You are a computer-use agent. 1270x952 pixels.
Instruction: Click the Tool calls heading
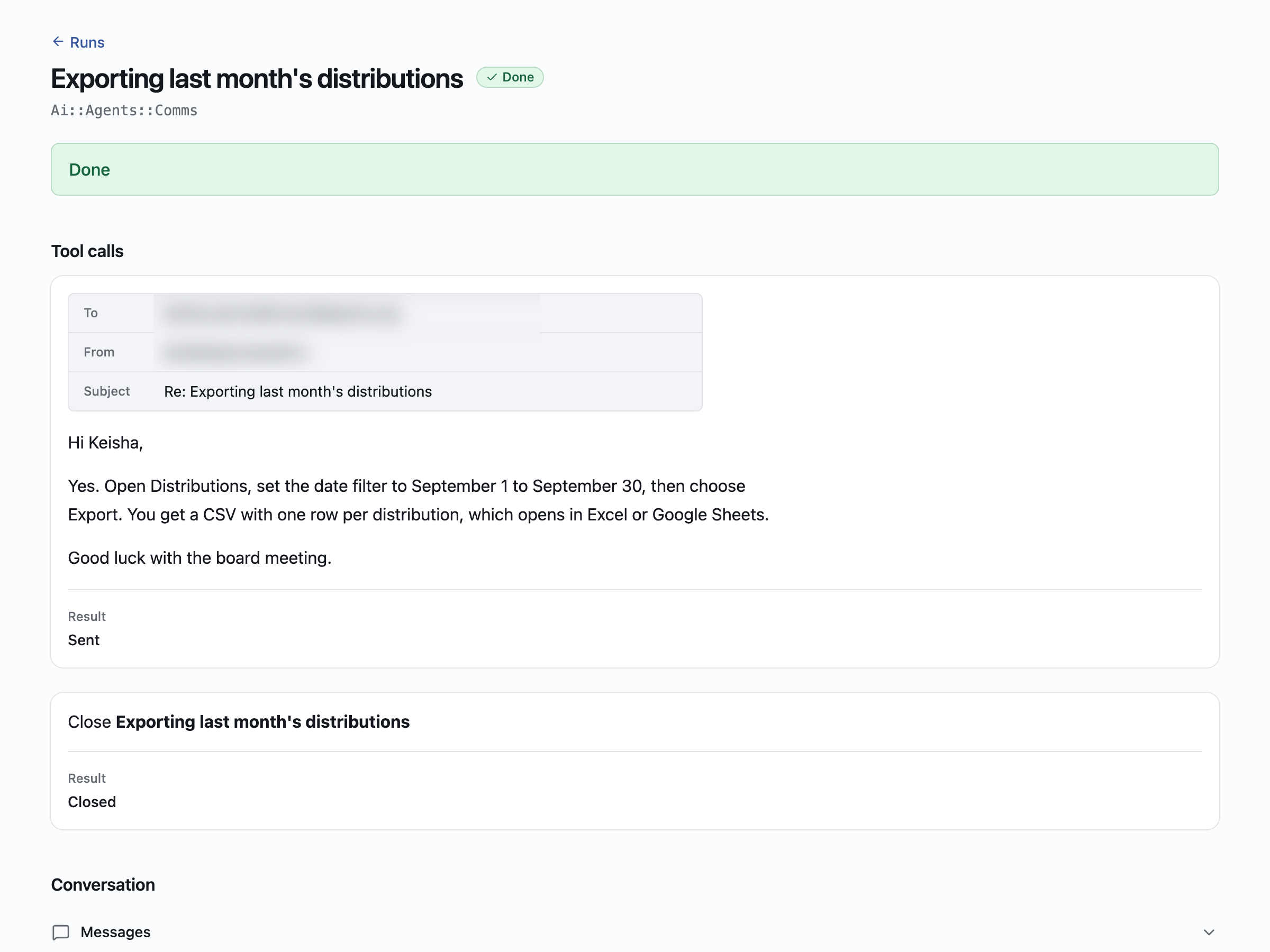pyautogui.click(x=87, y=251)
